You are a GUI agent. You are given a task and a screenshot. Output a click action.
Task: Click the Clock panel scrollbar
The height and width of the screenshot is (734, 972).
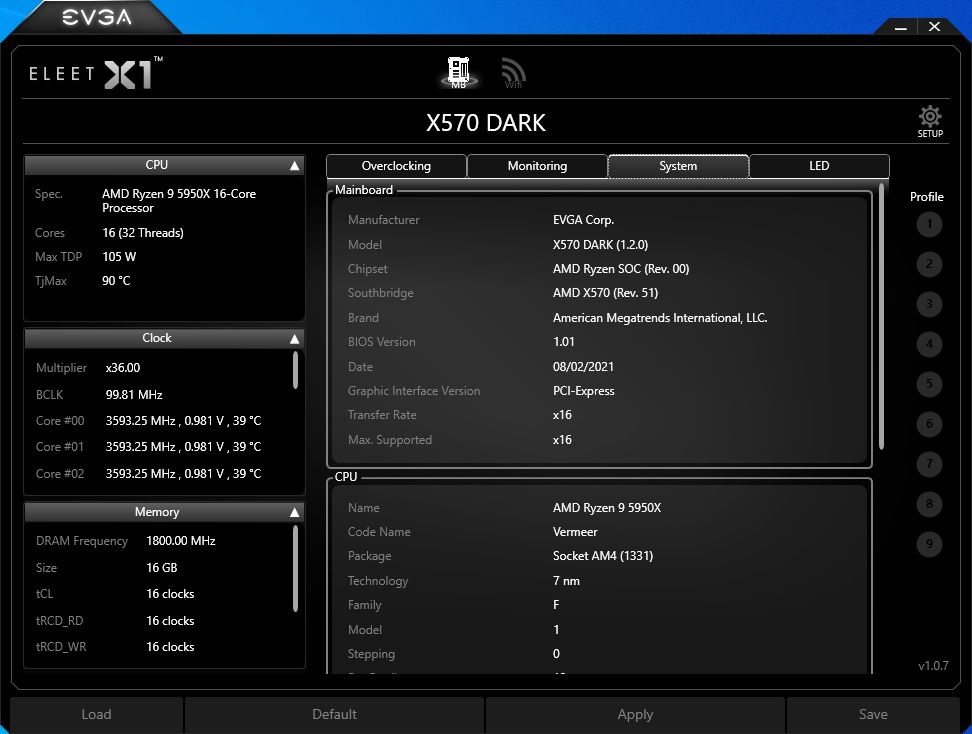[x=295, y=370]
